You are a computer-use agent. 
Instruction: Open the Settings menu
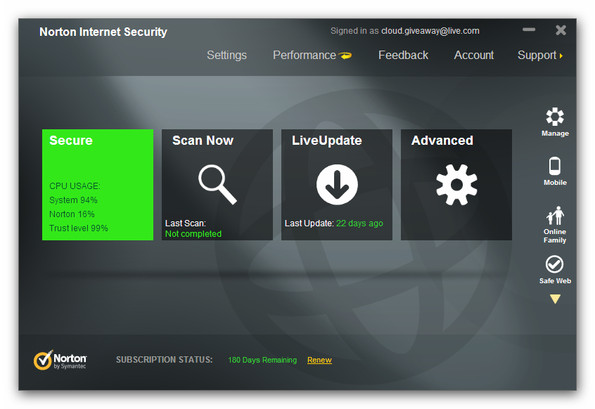(x=227, y=55)
